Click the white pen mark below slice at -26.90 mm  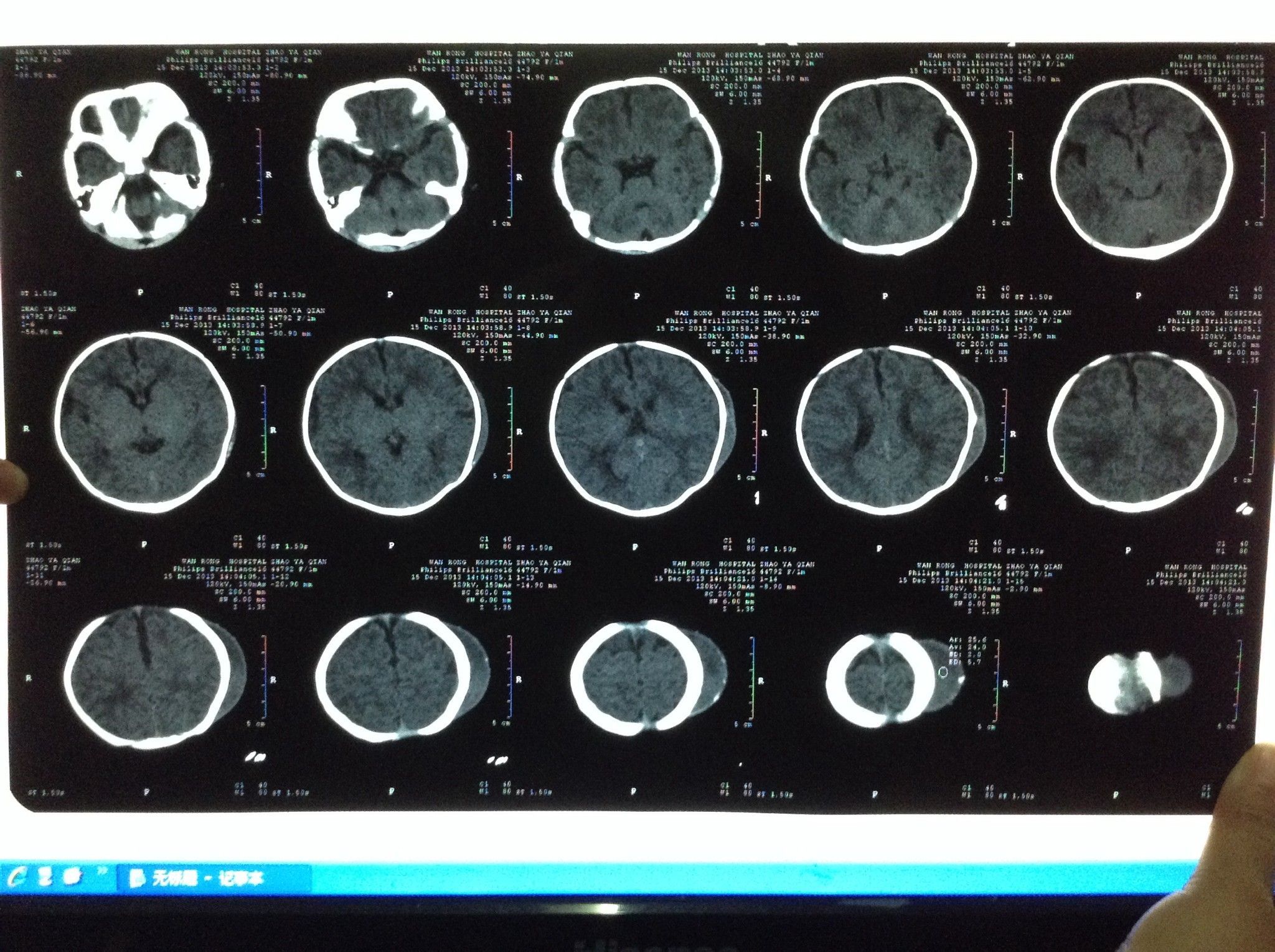coord(255,758)
